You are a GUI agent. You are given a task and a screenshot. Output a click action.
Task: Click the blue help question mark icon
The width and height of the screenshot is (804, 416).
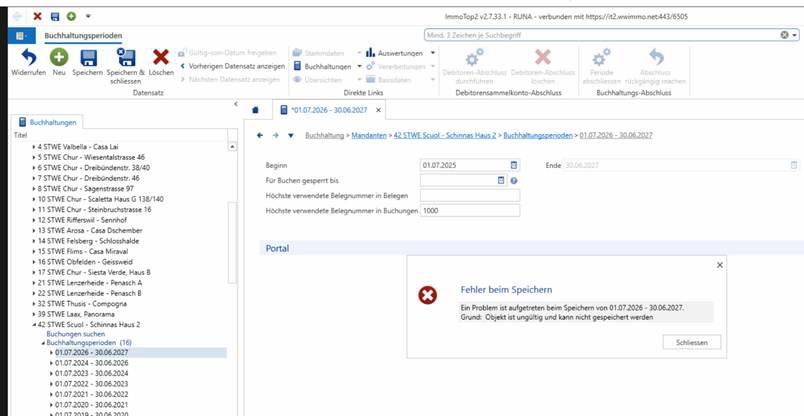514,181
